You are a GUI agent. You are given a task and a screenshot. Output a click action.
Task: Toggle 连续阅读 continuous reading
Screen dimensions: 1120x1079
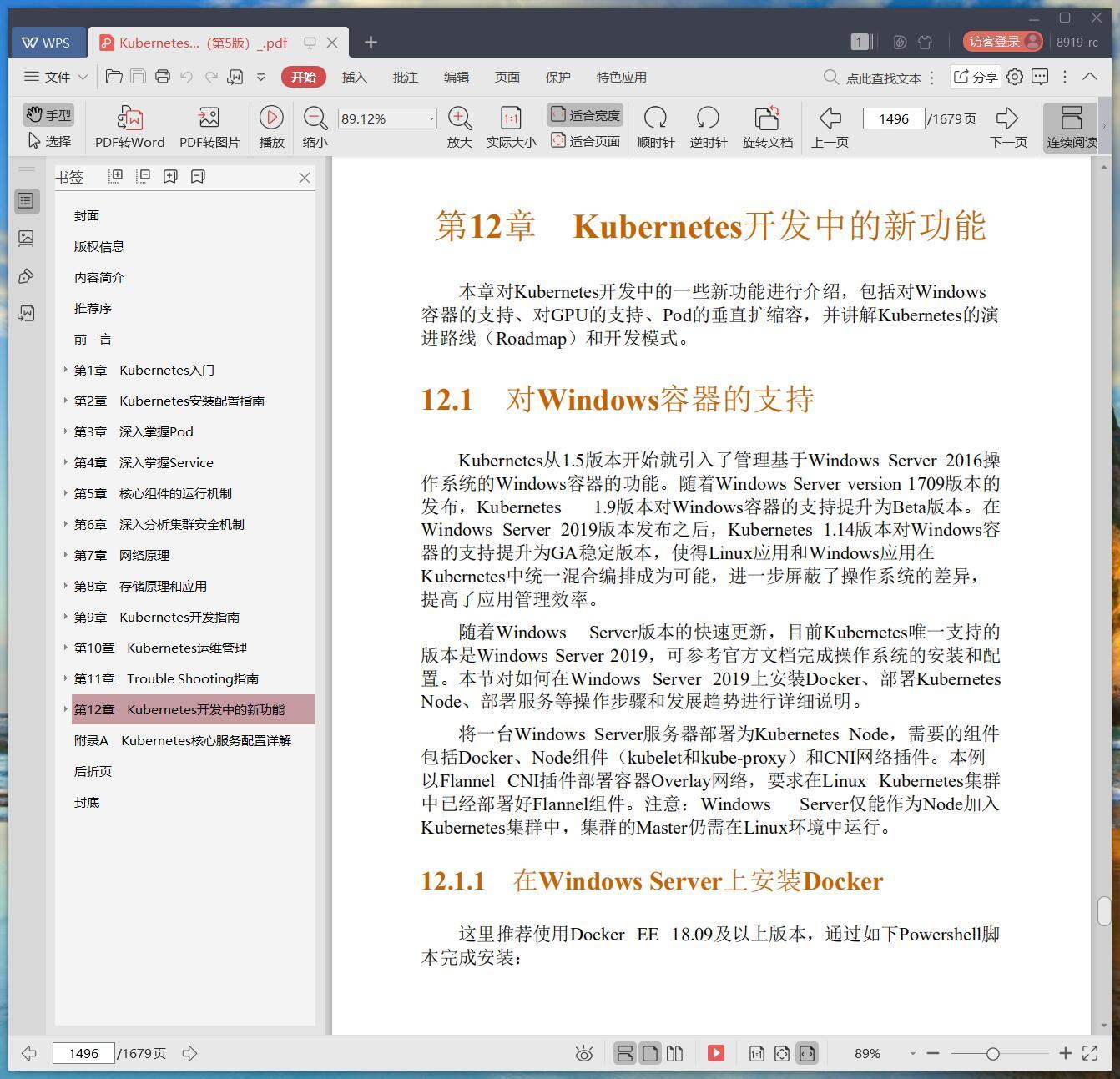coord(1072,127)
